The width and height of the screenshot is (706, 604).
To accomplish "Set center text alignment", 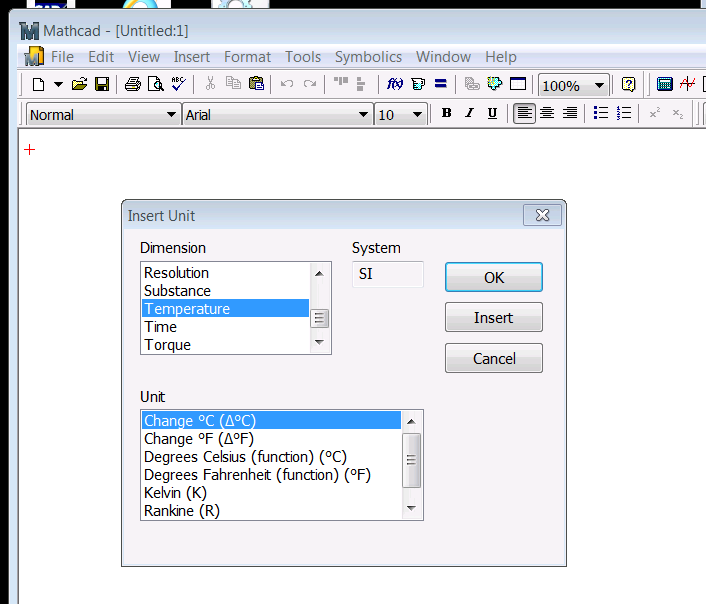I will [547, 113].
